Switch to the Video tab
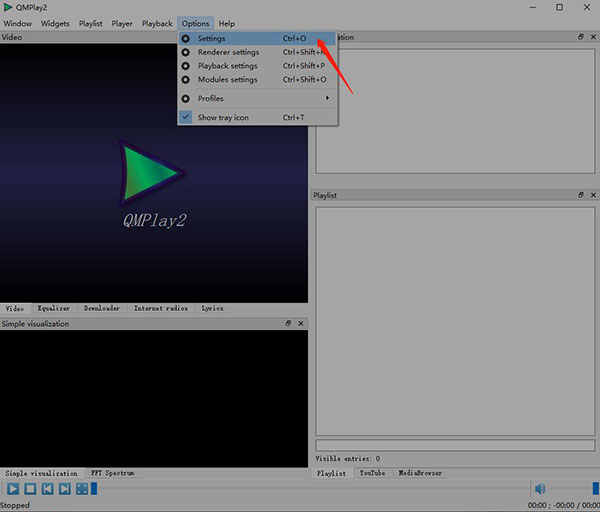The height and width of the screenshot is (512, 600). tap(15, 308)
